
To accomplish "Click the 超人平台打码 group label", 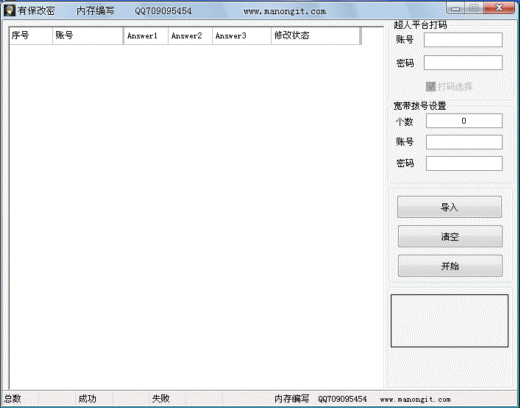I will 420,25.
